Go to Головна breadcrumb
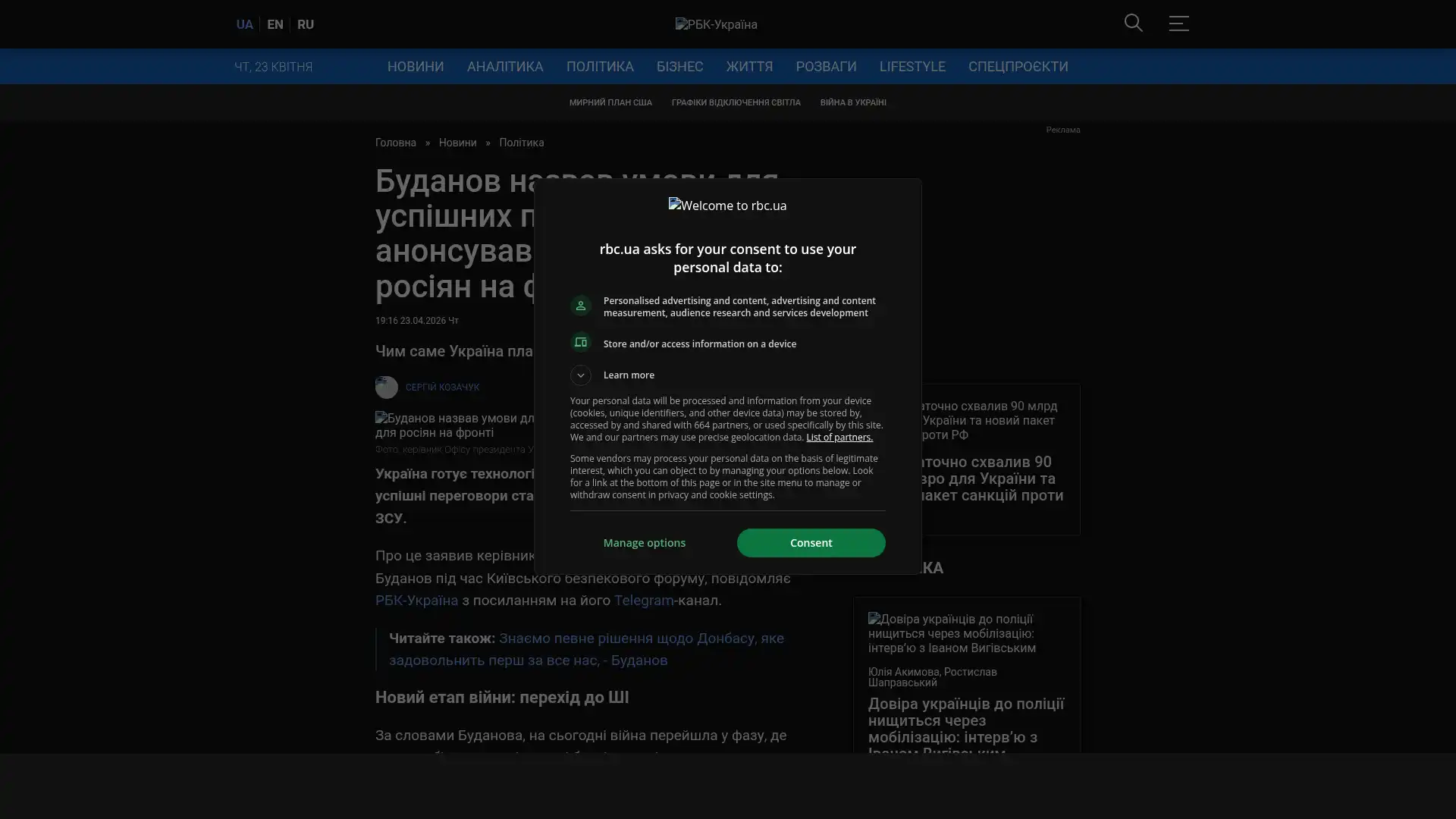The height and width of the screenshot is (819, 1456). pos(396,143)
